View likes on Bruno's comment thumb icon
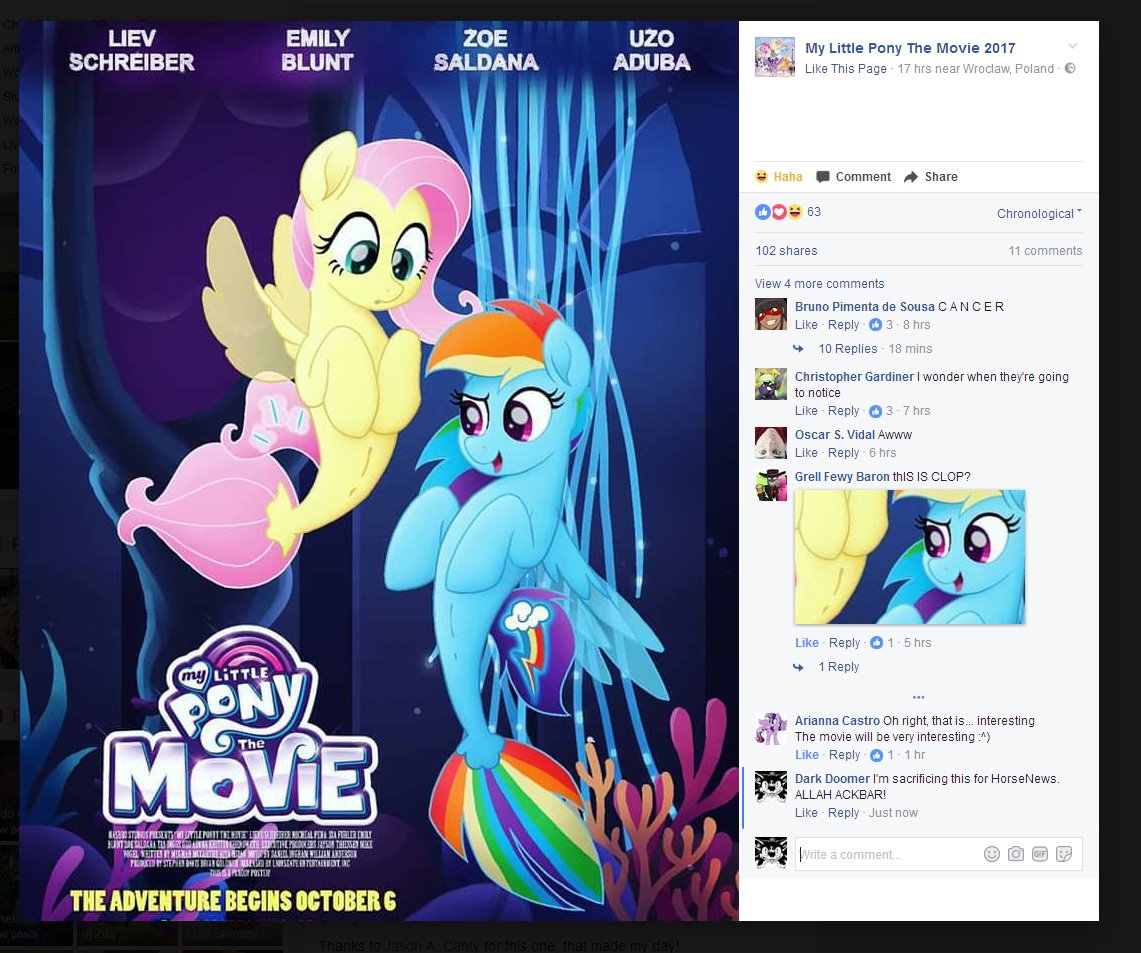The image size is (1141, 953). click(876, 324)
